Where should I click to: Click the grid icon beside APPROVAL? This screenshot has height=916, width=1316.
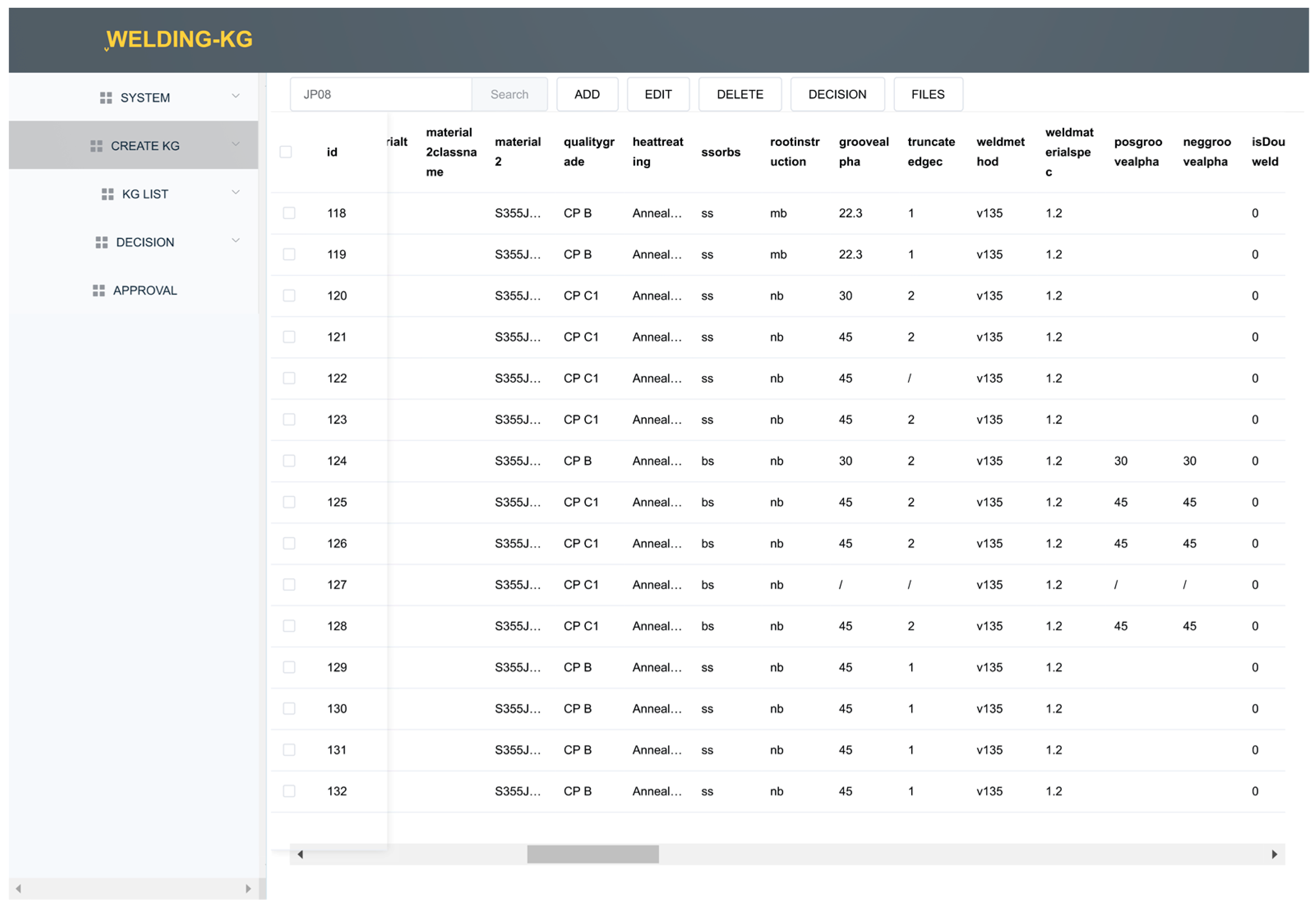[99, 290]
